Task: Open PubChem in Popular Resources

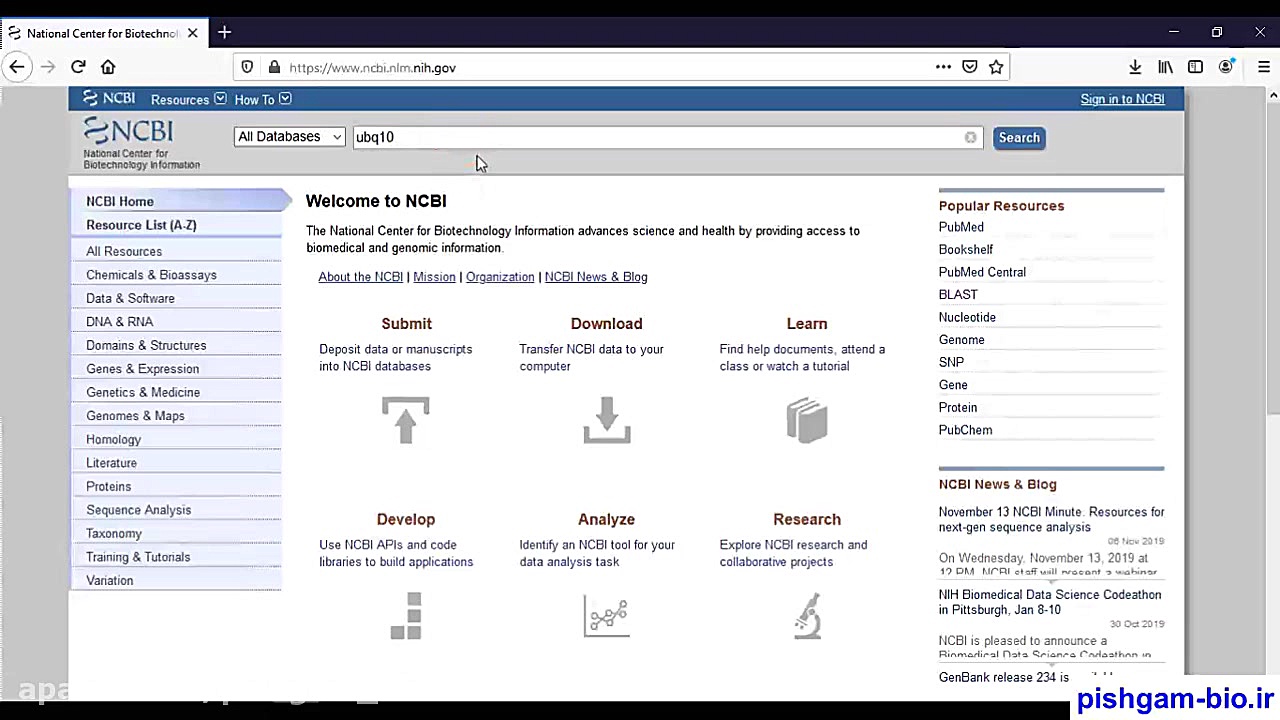Action: [965, 430]
